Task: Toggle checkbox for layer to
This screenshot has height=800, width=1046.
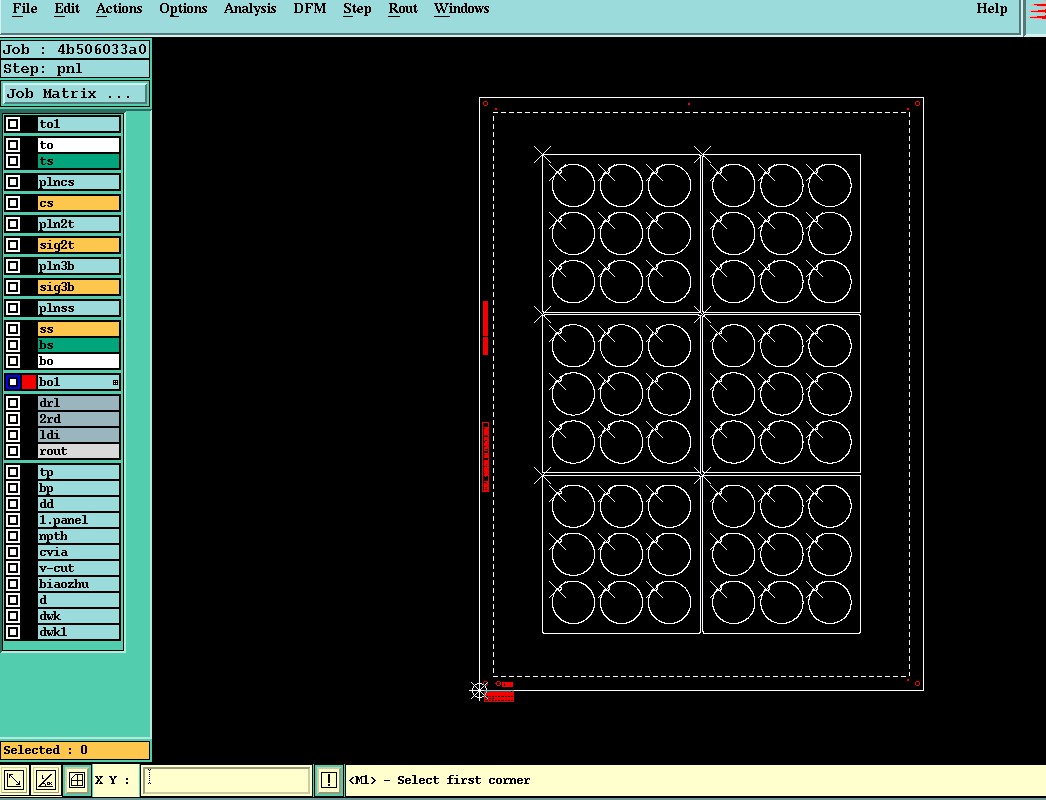Action: tap(13, 145)
